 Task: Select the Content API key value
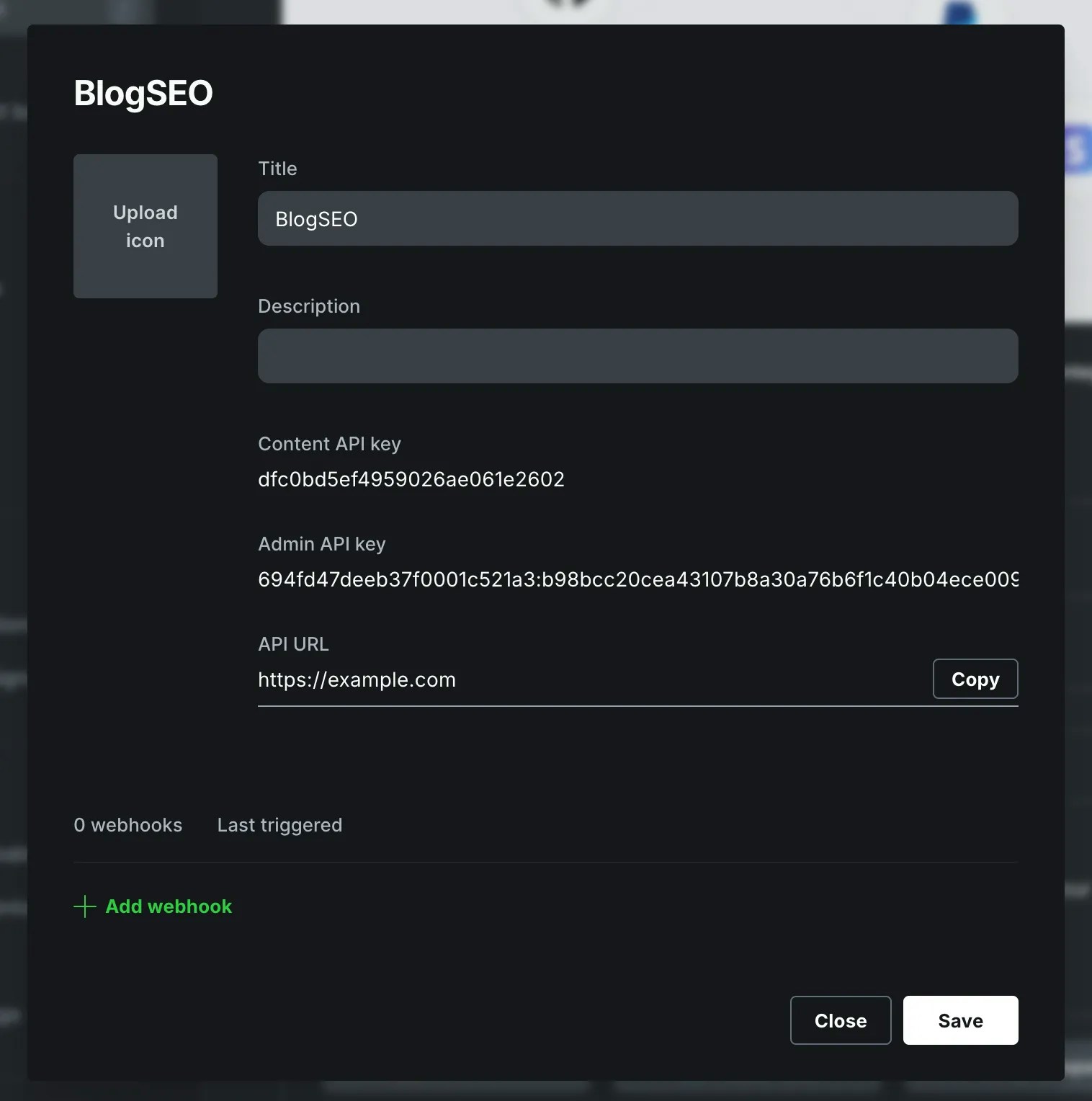click(411, 478)
